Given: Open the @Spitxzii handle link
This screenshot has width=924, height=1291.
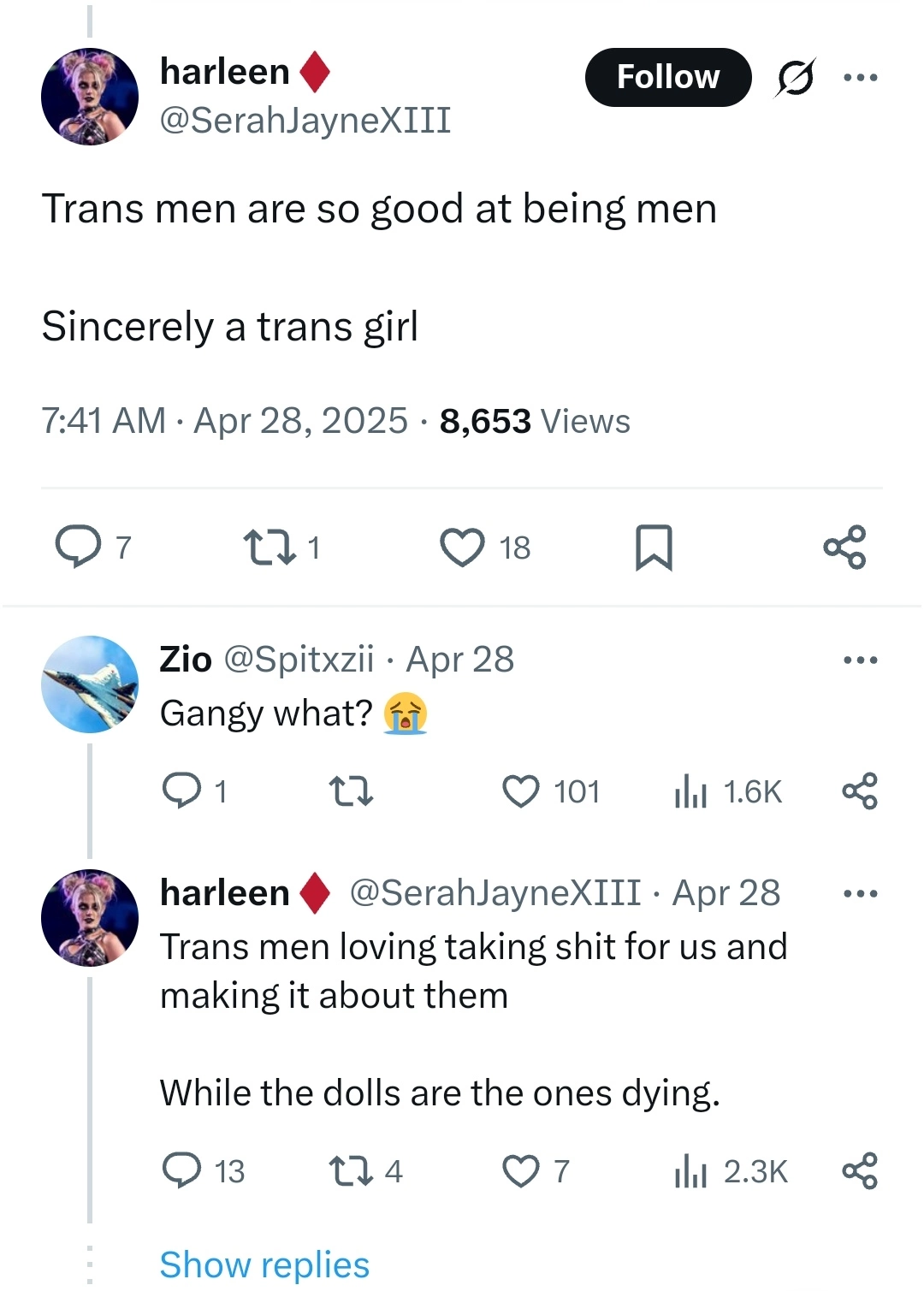Looking at the screenshot, I should click(x=299, y=660).
